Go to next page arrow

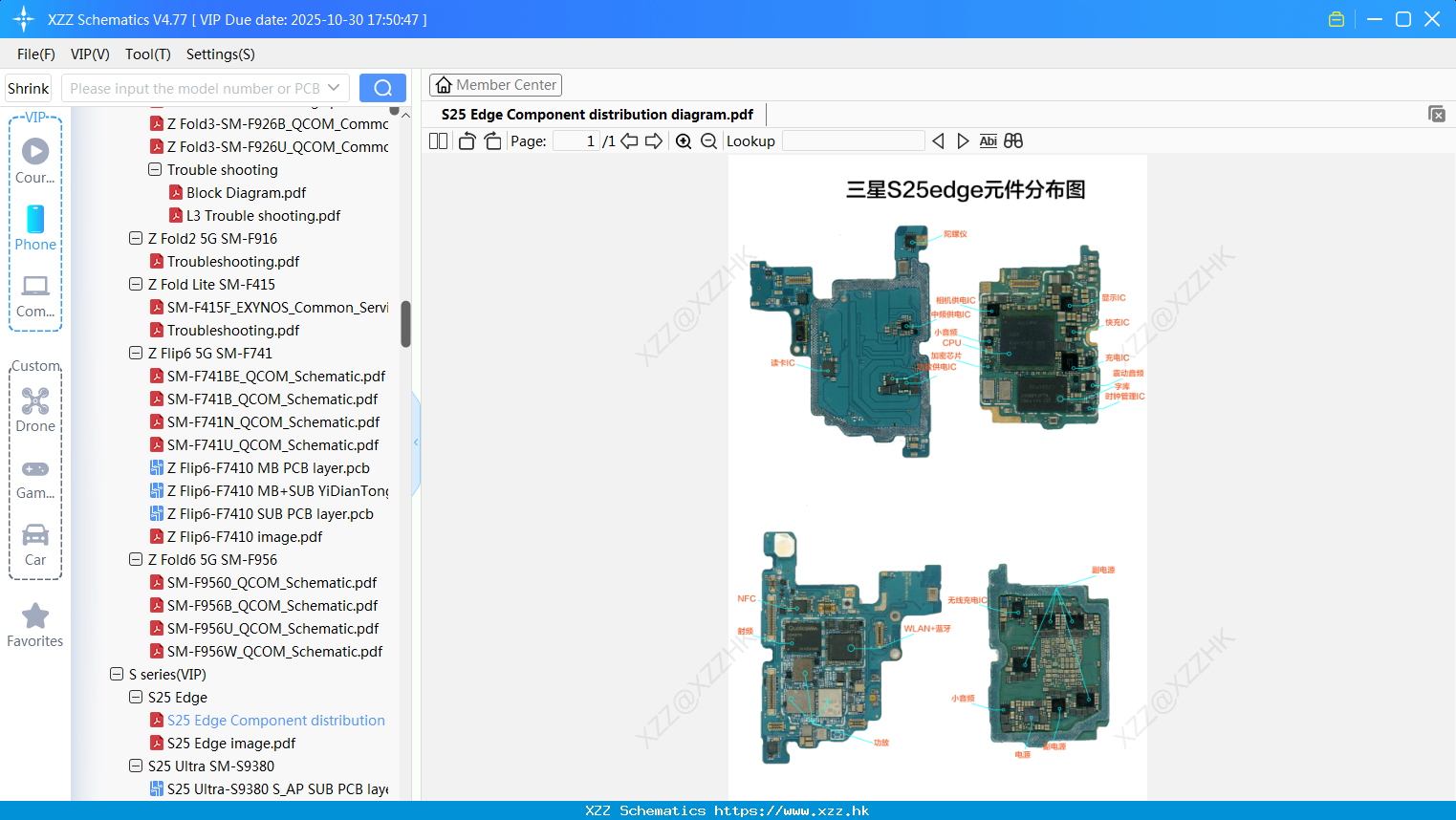click(654, 141)
